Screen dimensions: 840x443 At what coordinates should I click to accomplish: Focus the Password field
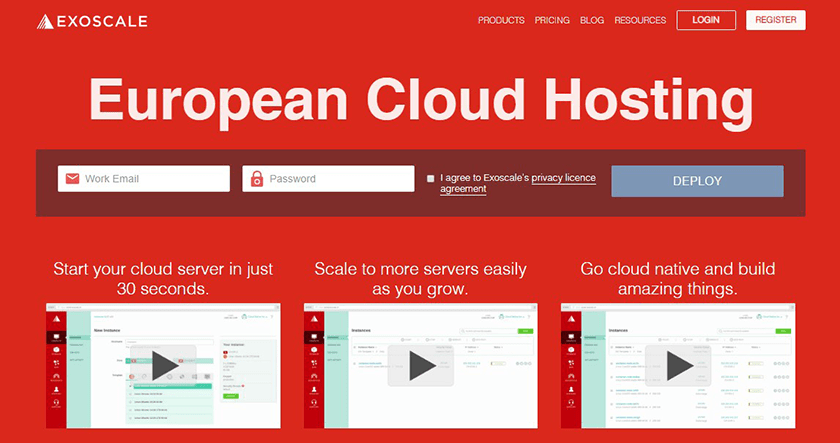coord(328,178)
